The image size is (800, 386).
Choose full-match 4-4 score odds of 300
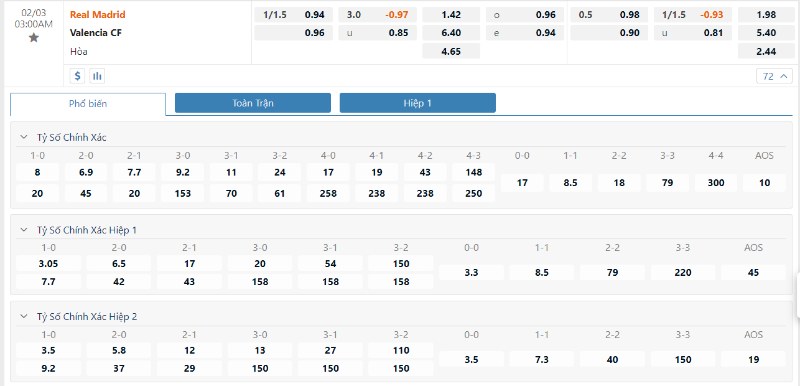(716, 183)
